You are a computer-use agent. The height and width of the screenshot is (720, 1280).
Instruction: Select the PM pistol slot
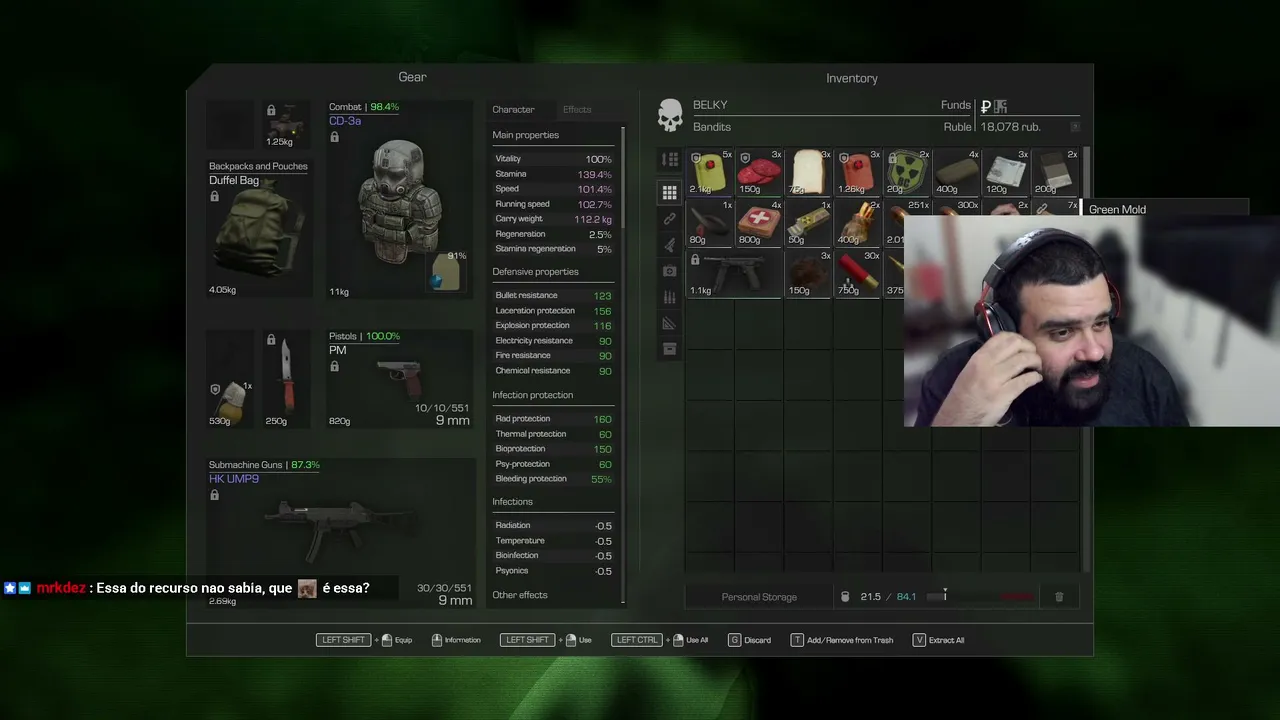[x=399, y=380]
